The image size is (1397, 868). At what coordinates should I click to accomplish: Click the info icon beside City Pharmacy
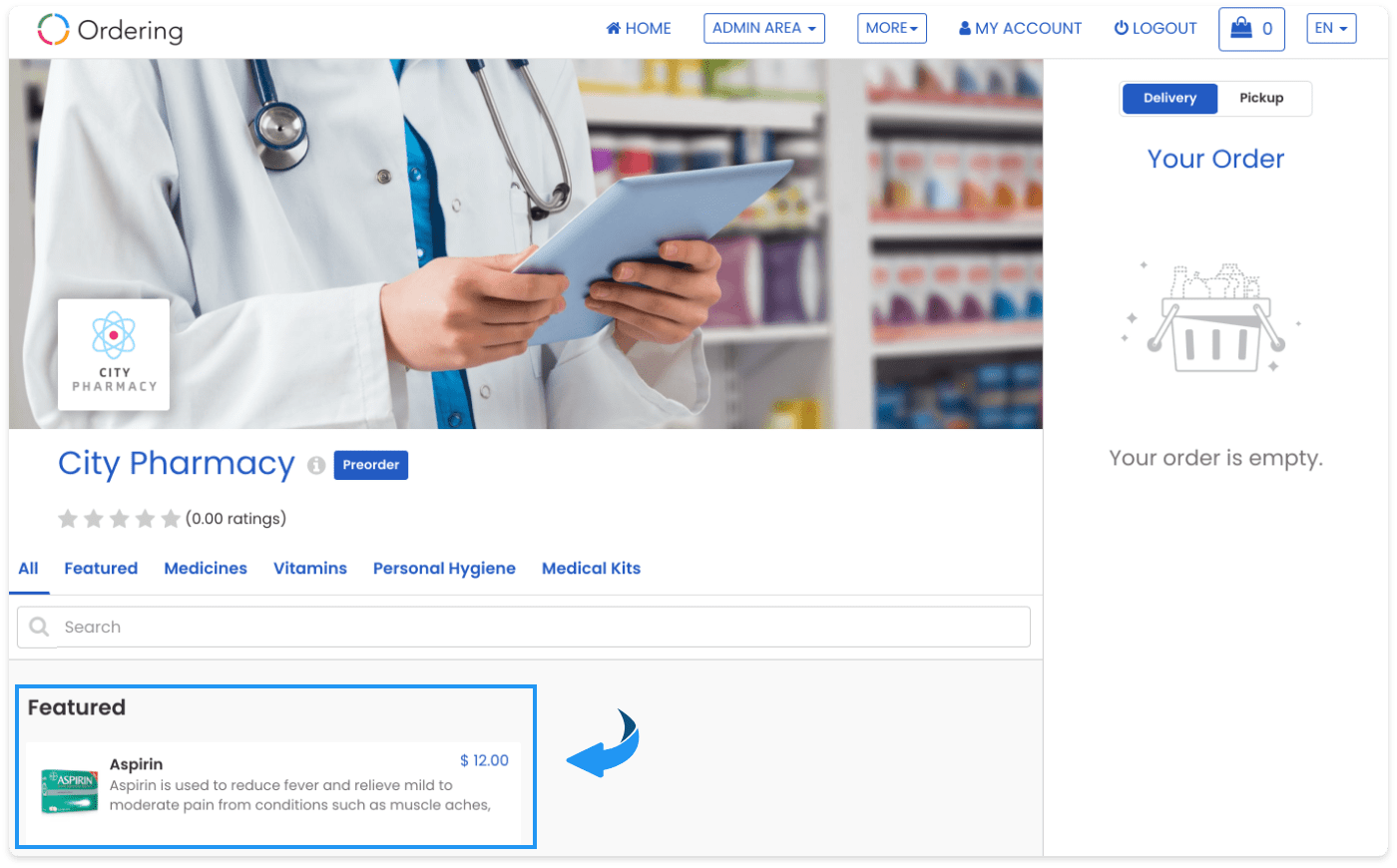316,466
